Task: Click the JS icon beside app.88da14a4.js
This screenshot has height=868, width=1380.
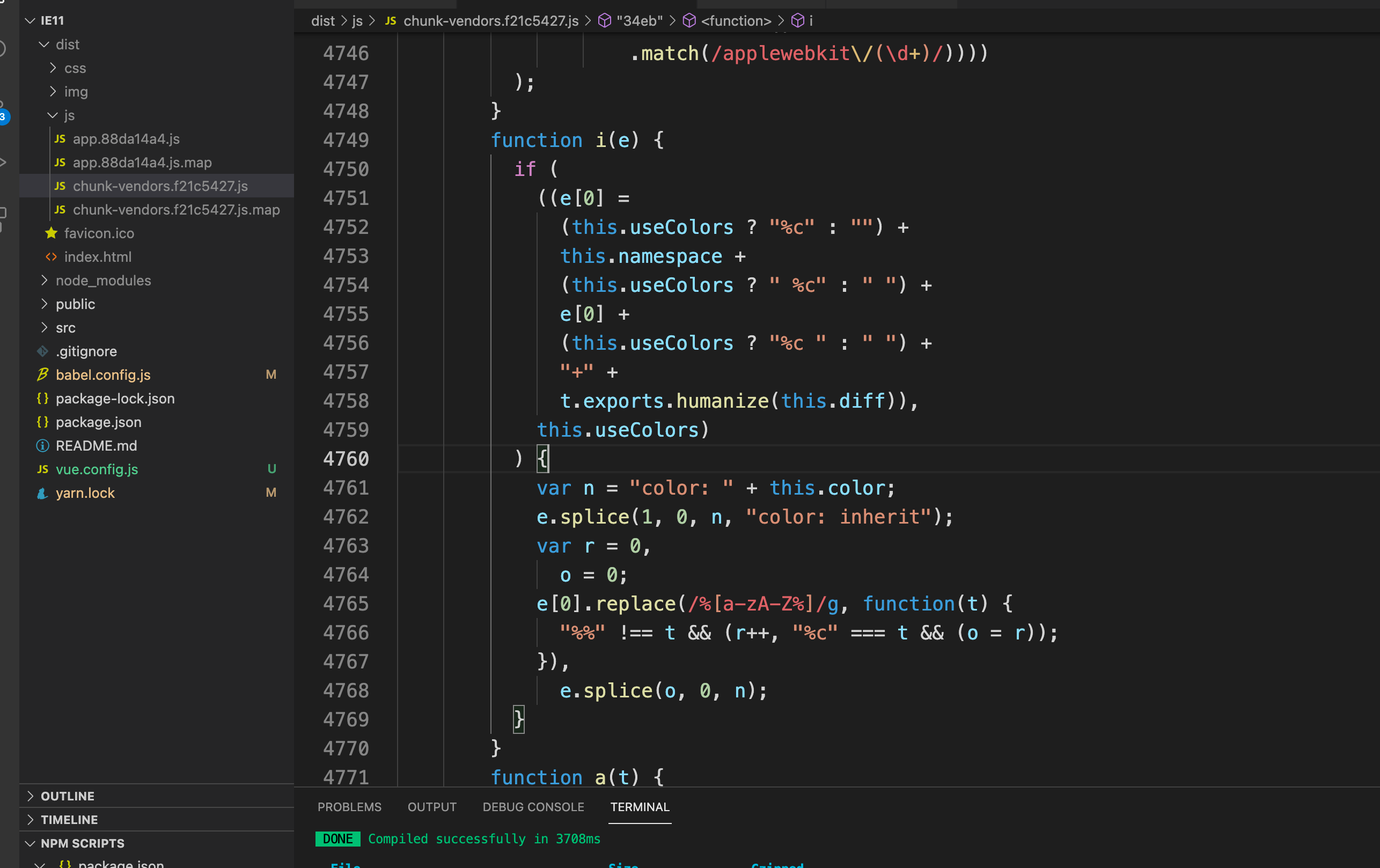Action: (60, 138)
